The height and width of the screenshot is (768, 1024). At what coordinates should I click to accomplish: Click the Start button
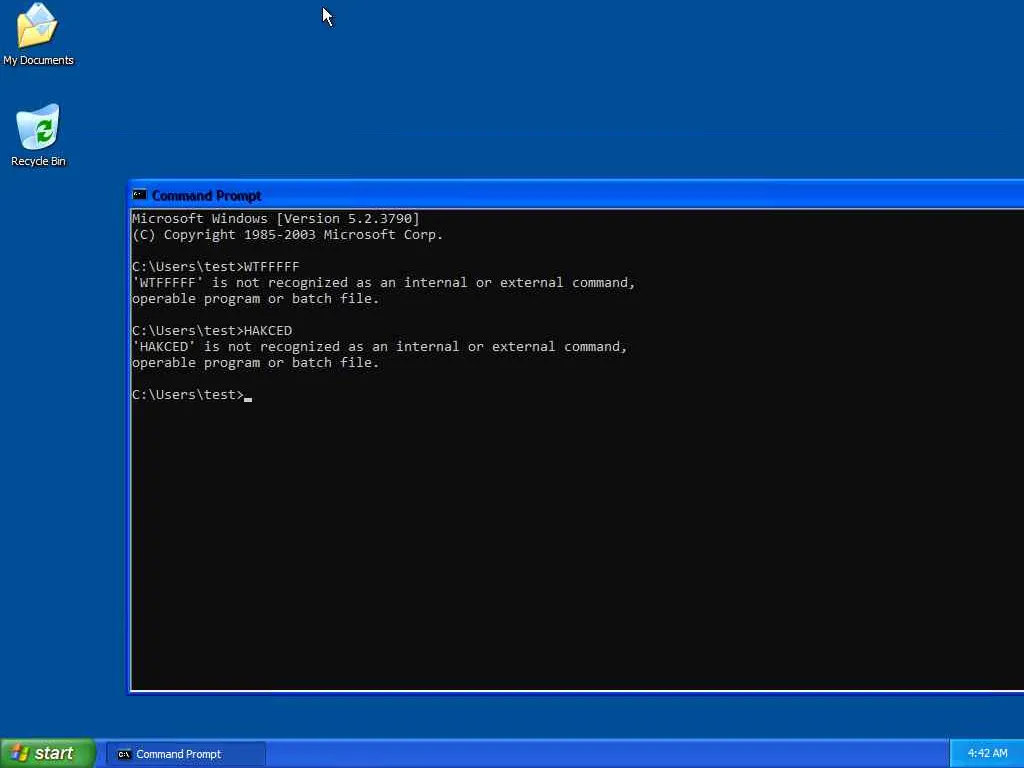pyautogui.click(x=48, y=754)
